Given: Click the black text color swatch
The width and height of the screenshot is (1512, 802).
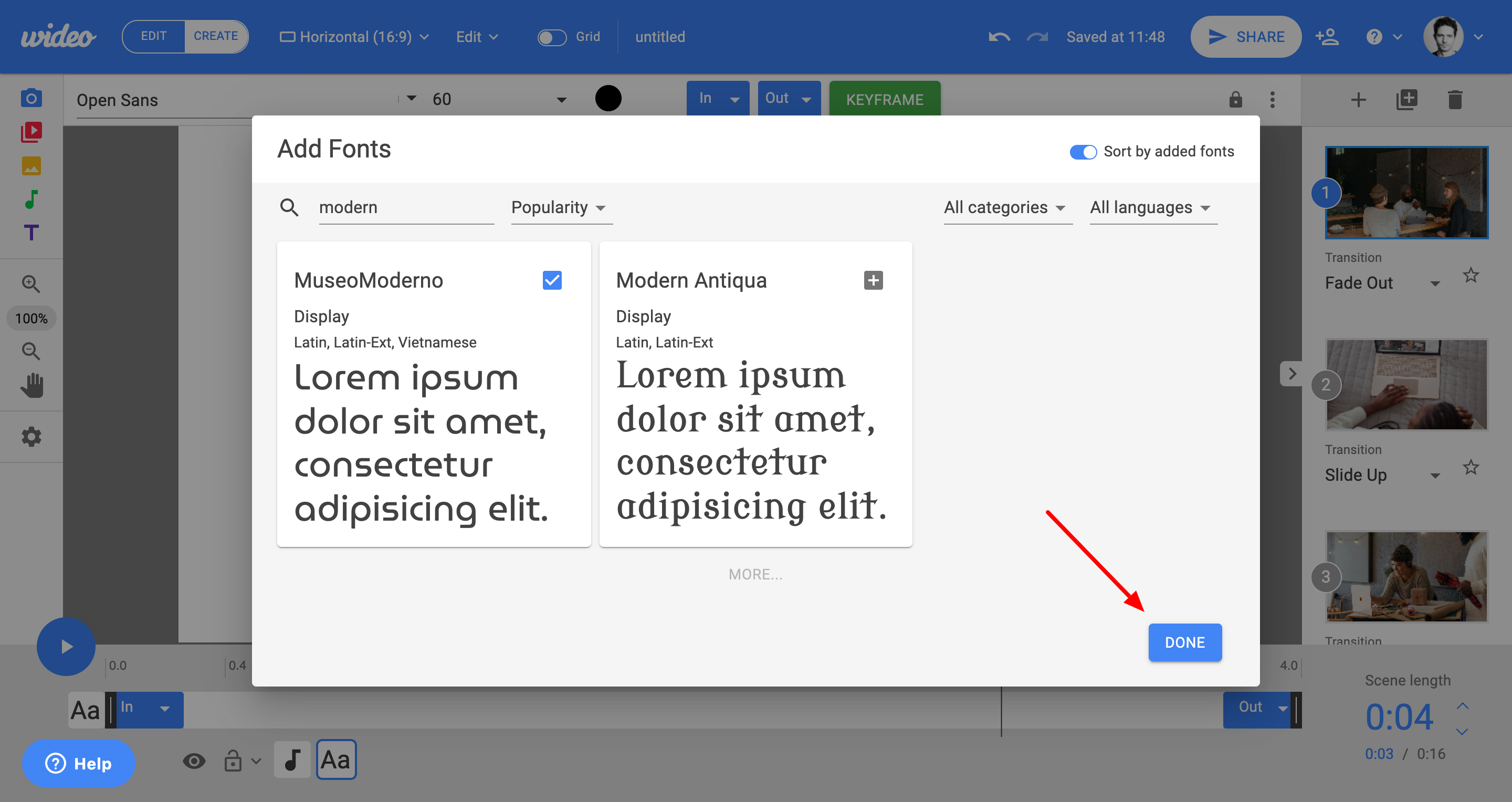Looking at the screenshot, I should click(607, 98).
